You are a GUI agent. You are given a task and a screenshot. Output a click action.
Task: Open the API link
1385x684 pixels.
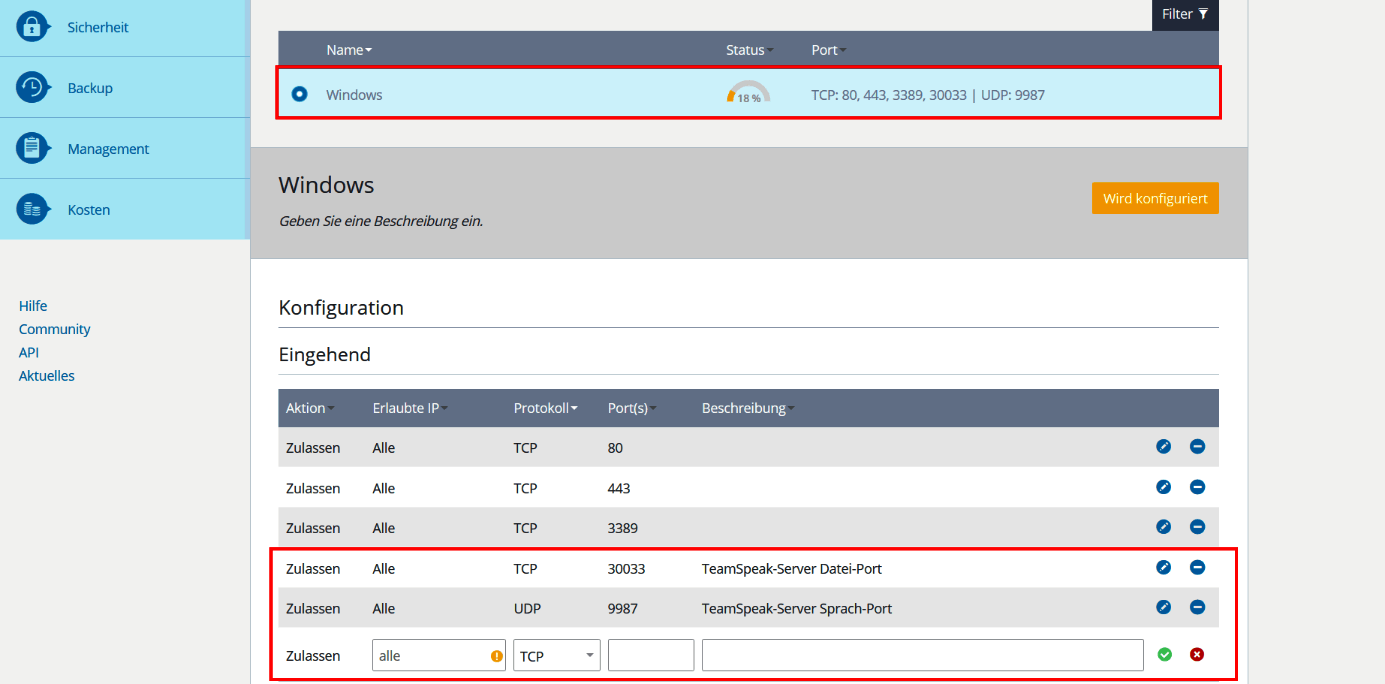(28, 352)
